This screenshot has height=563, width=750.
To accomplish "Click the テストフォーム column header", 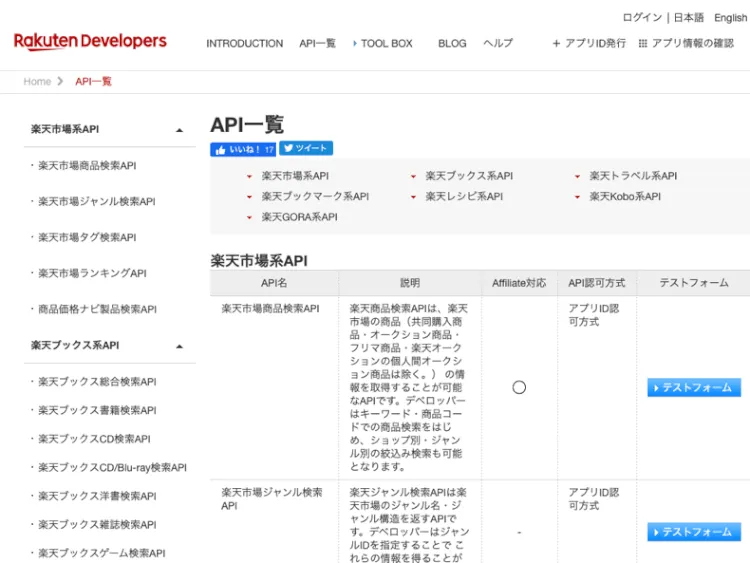I will click(694, 283).
